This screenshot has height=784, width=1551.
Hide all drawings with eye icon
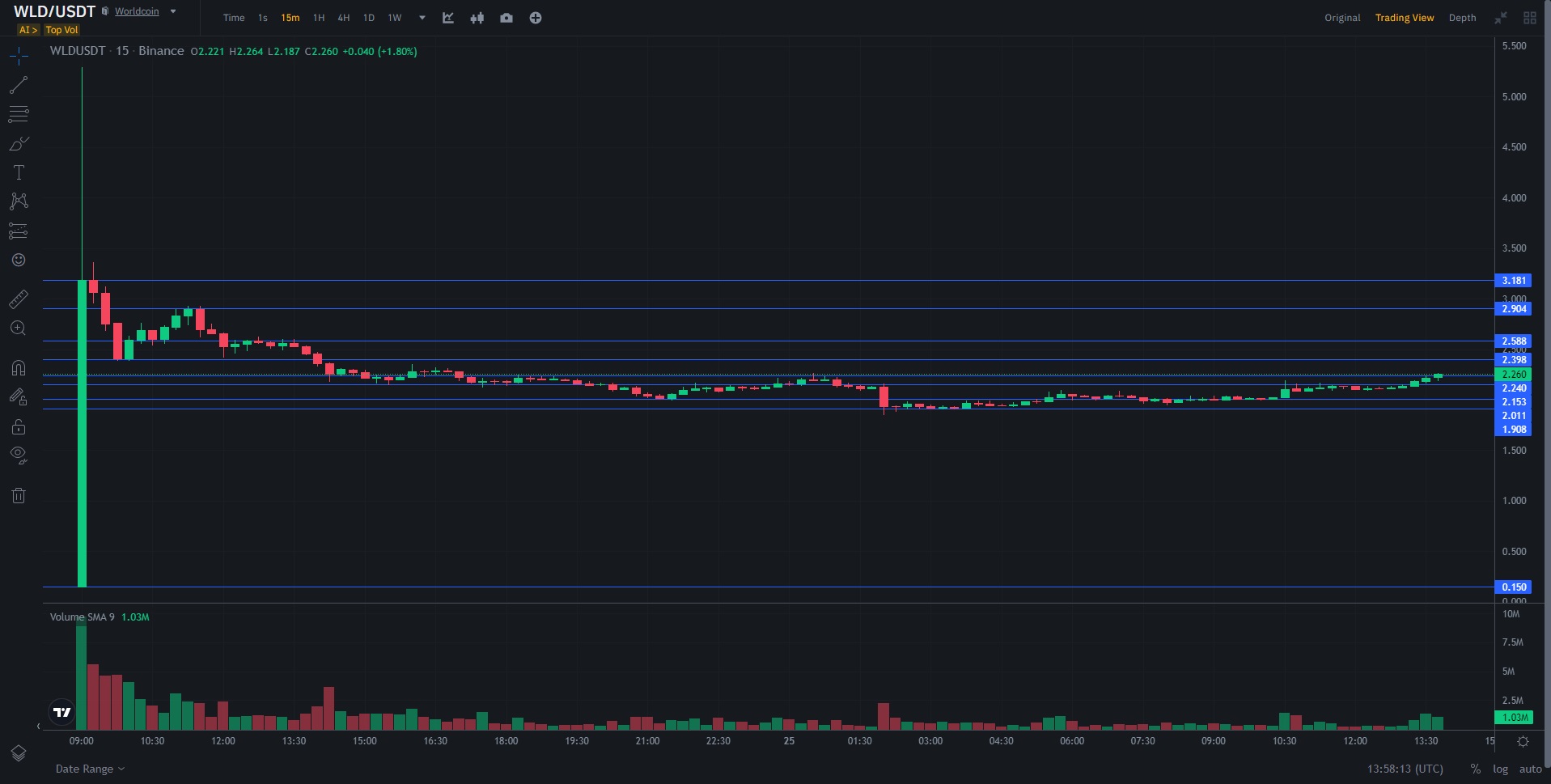19,456
